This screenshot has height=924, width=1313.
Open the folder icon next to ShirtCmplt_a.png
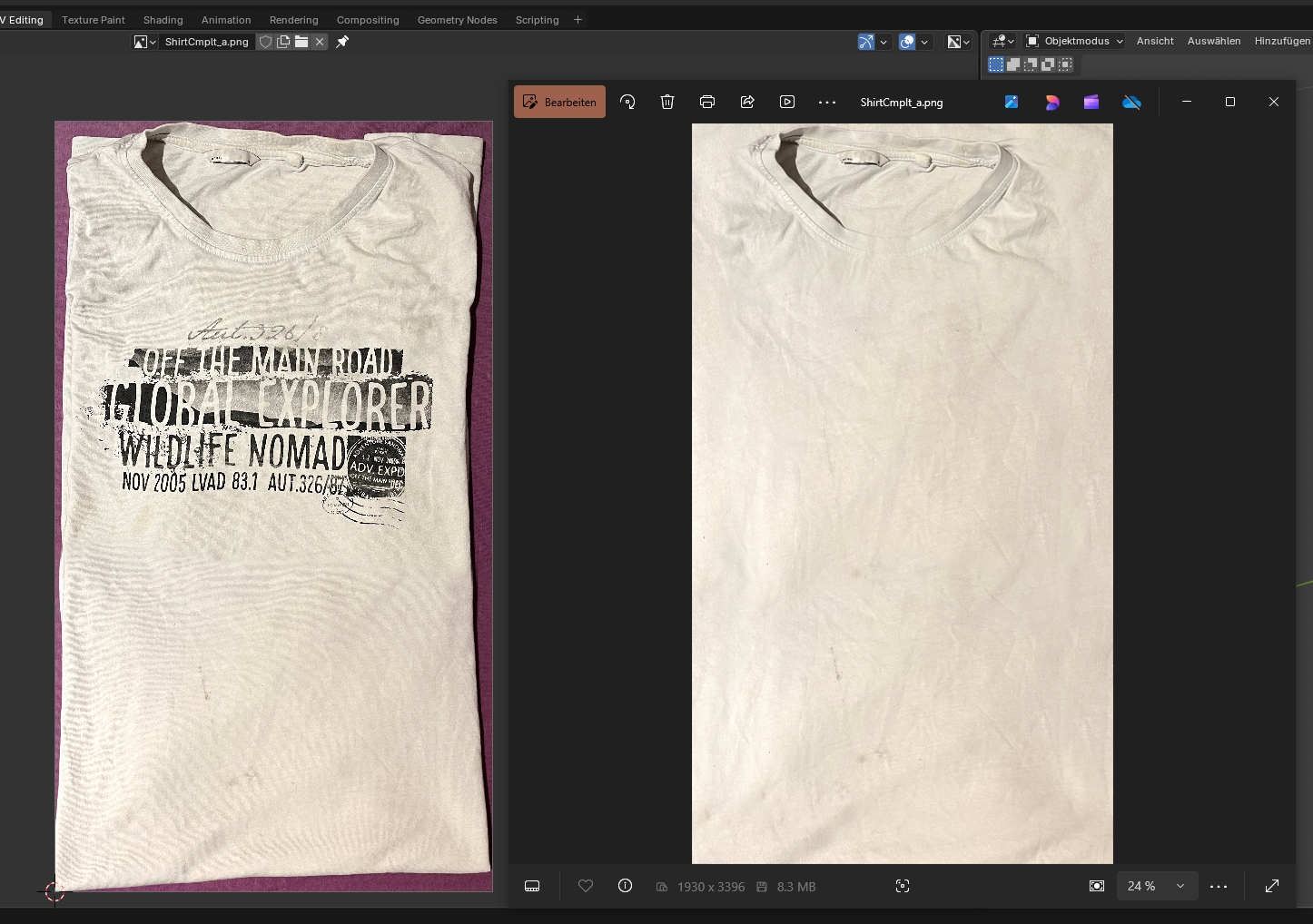tap(301, 42)
